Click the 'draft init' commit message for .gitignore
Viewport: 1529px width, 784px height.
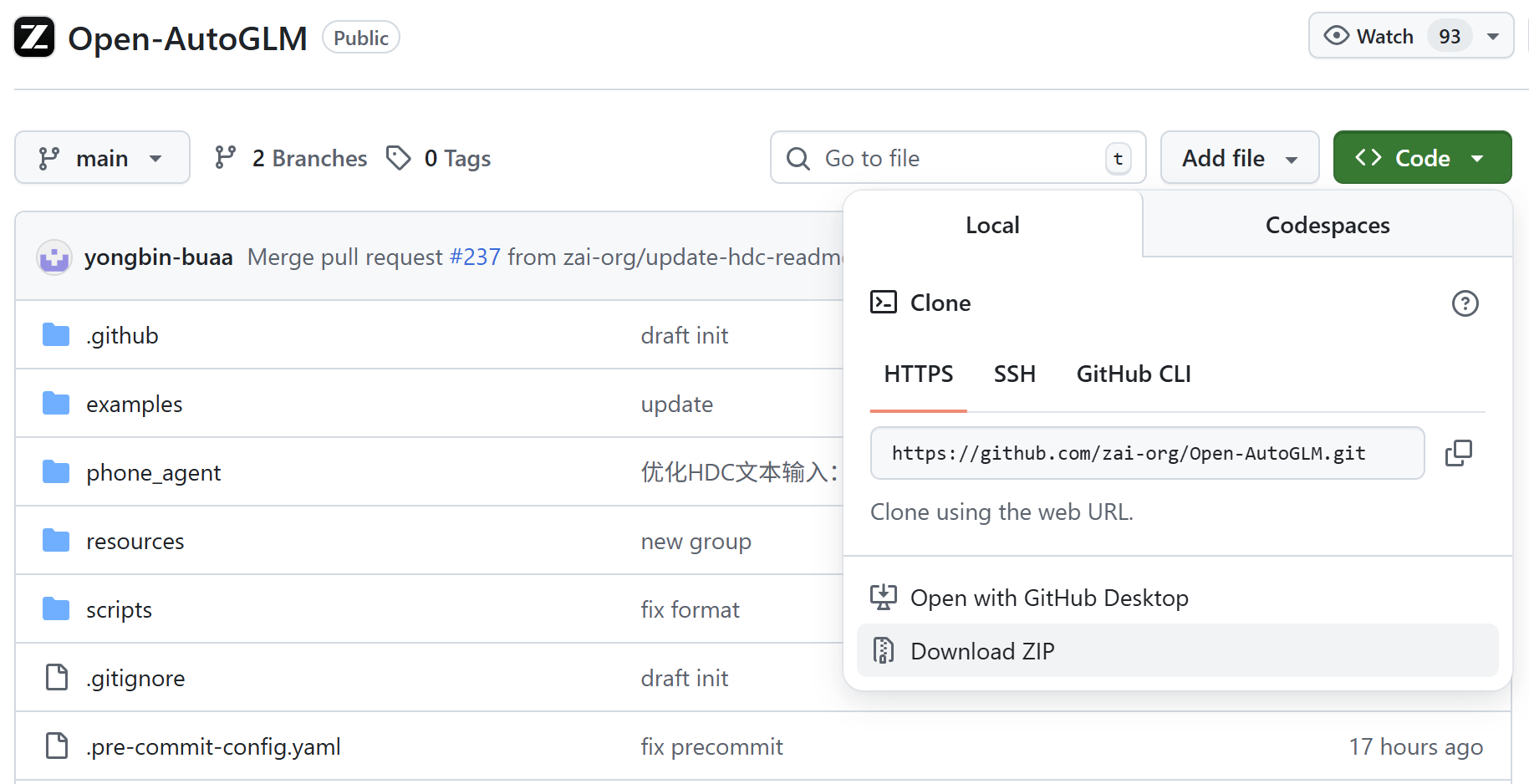pos(685,678)
